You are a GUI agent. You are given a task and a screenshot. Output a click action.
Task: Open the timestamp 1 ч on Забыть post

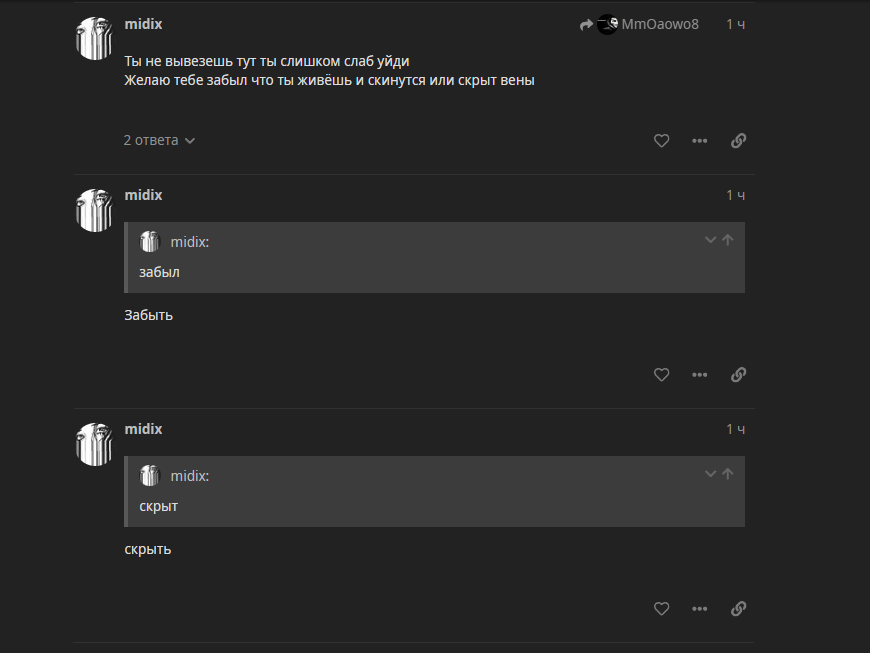735,195
